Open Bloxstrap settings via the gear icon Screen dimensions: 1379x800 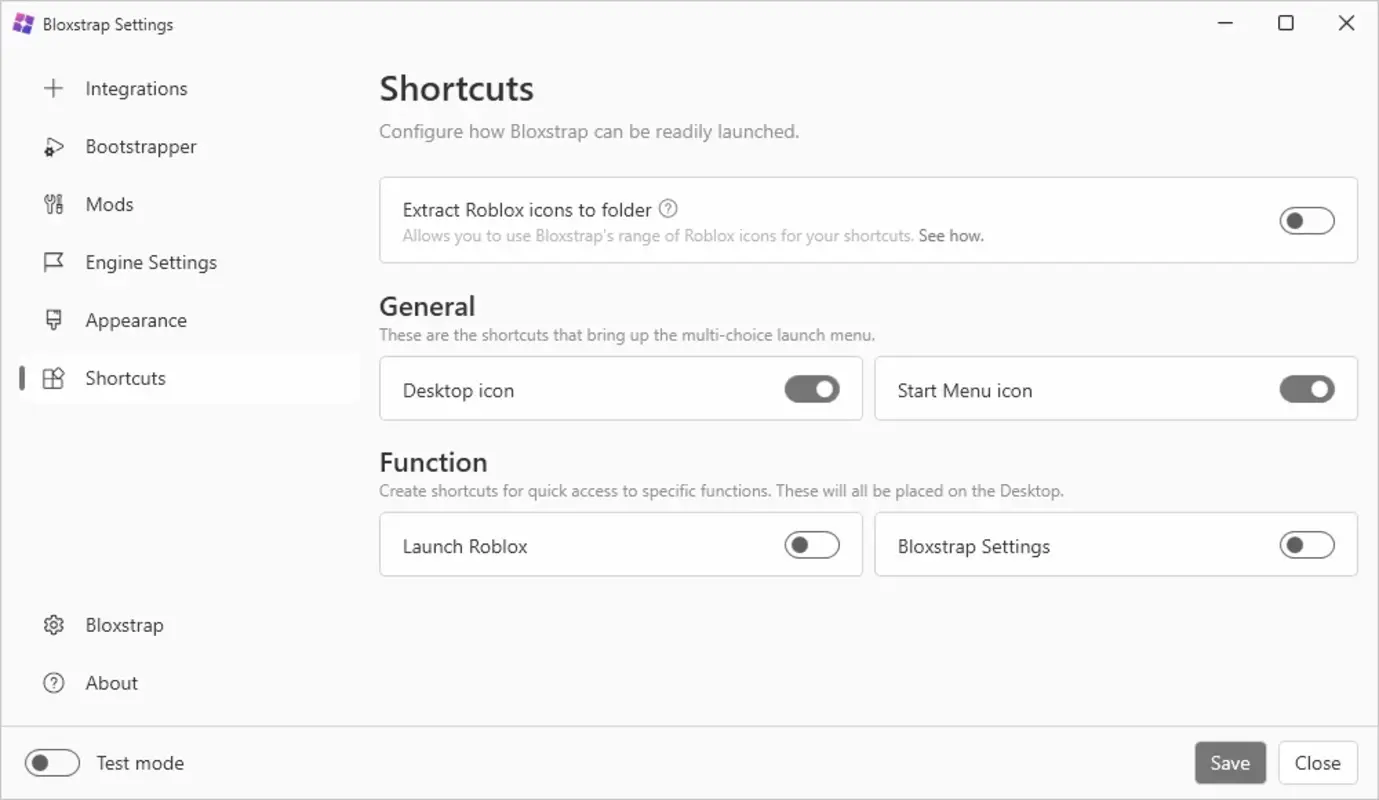(54, 624)
